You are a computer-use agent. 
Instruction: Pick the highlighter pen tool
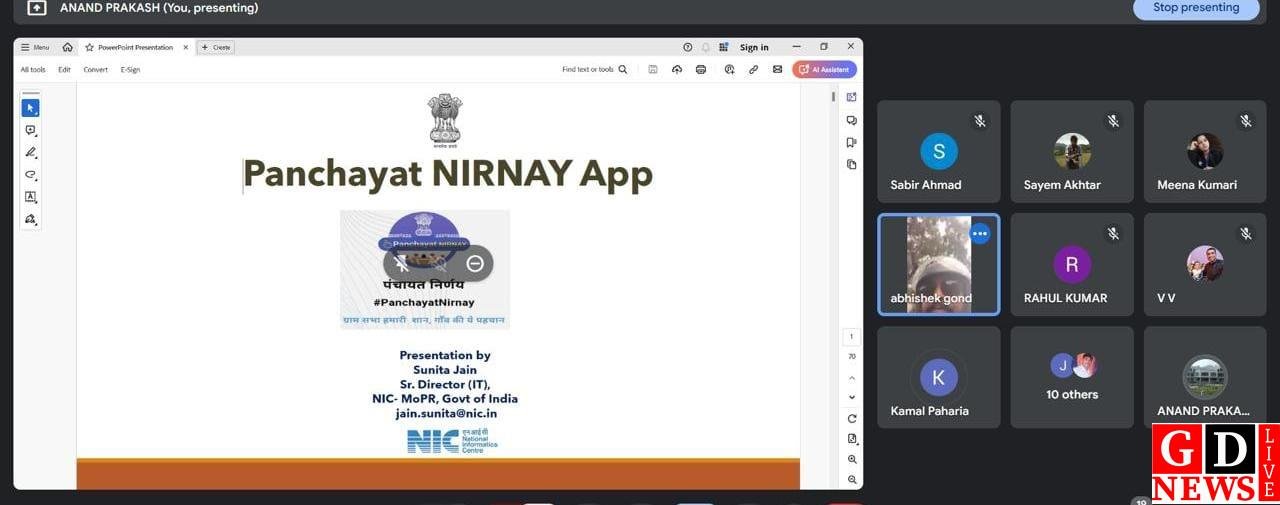(30, 152)
